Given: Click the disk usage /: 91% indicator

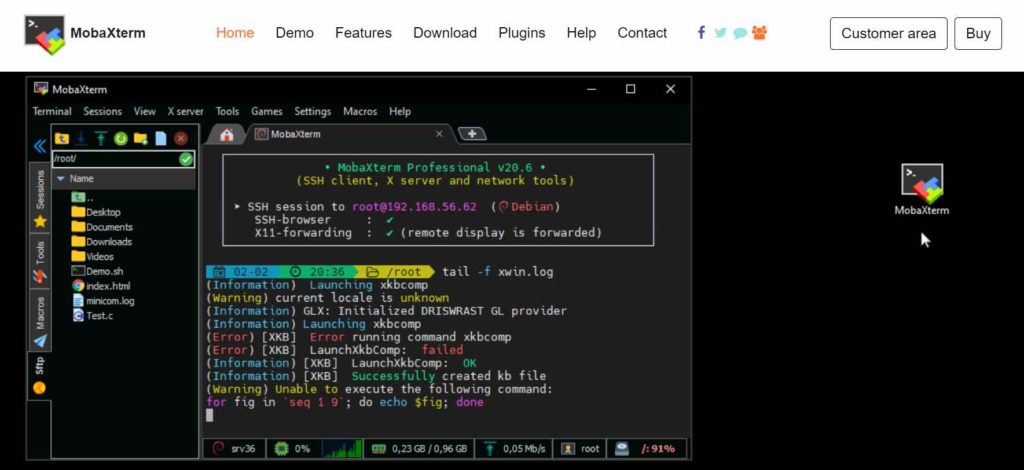Looking at the screenshot, I should coord(647,448).
